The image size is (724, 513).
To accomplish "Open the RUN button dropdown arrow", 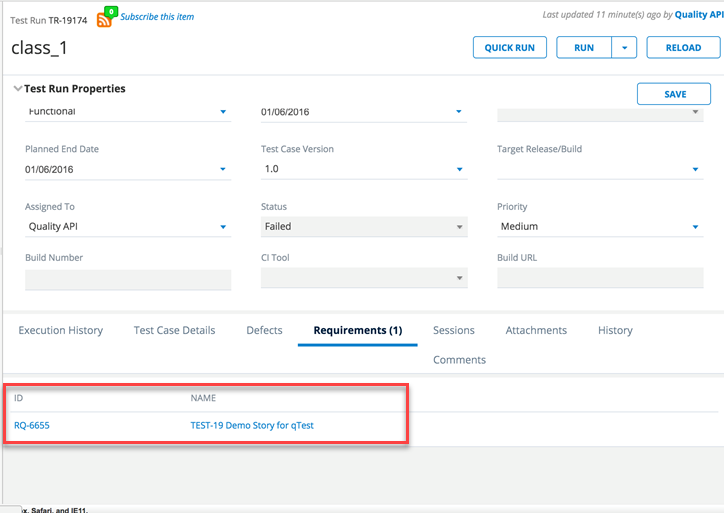I will click(x=624, y=48).
